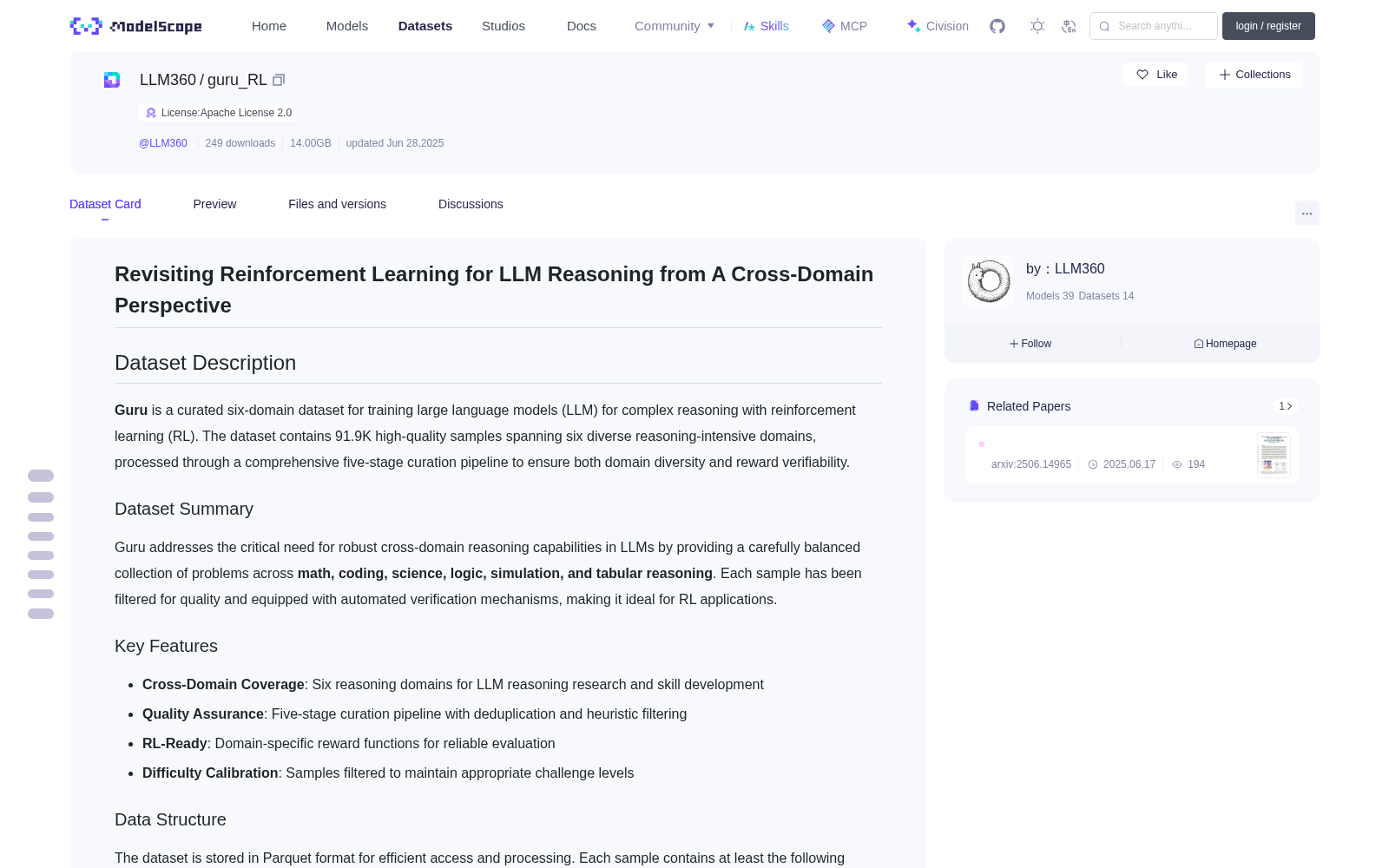Click the LLM360 dataset avatar icon
This screenshot has width=1389, height=868.
click(x=112, y=80)
